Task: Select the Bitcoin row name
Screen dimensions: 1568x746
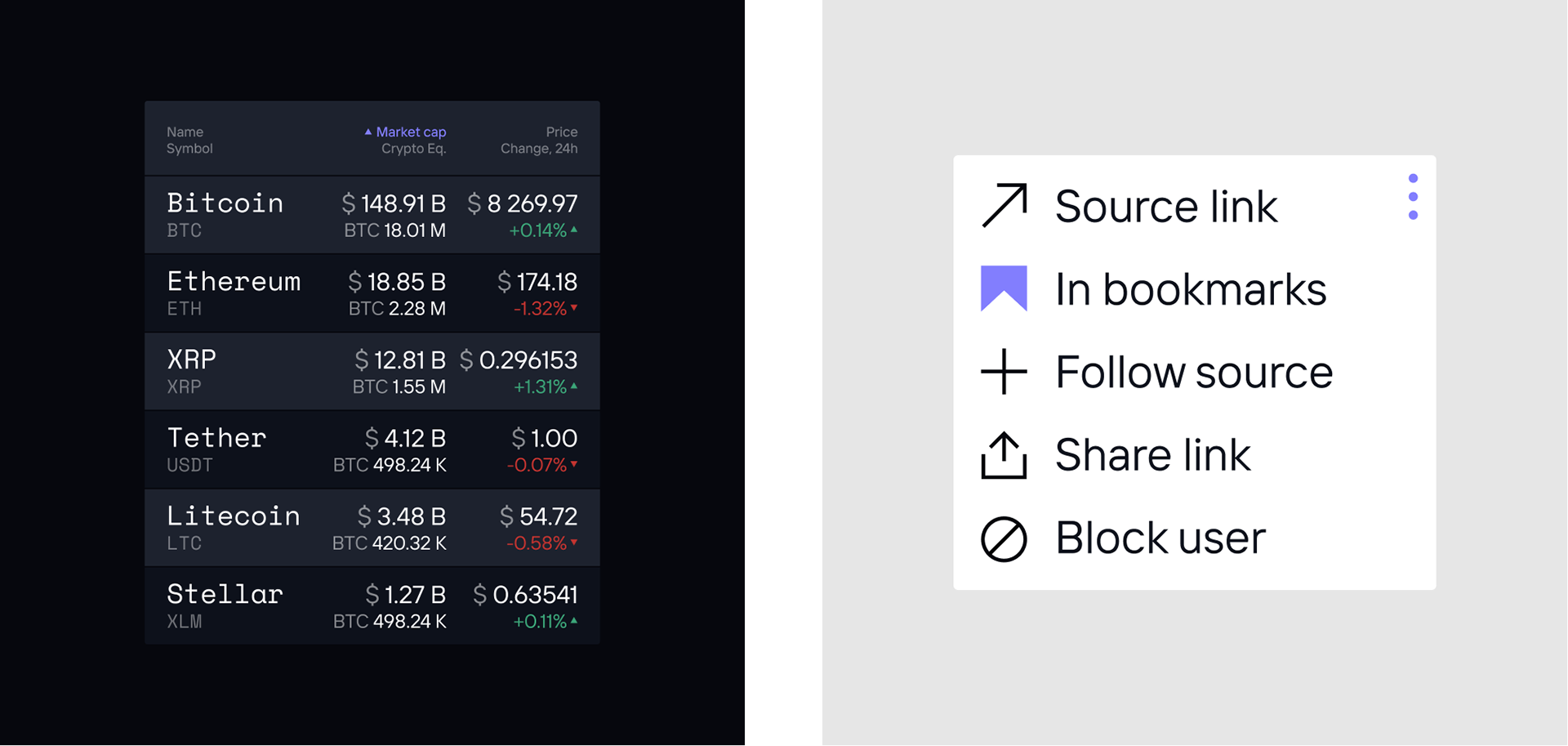Action: point(225,203)
